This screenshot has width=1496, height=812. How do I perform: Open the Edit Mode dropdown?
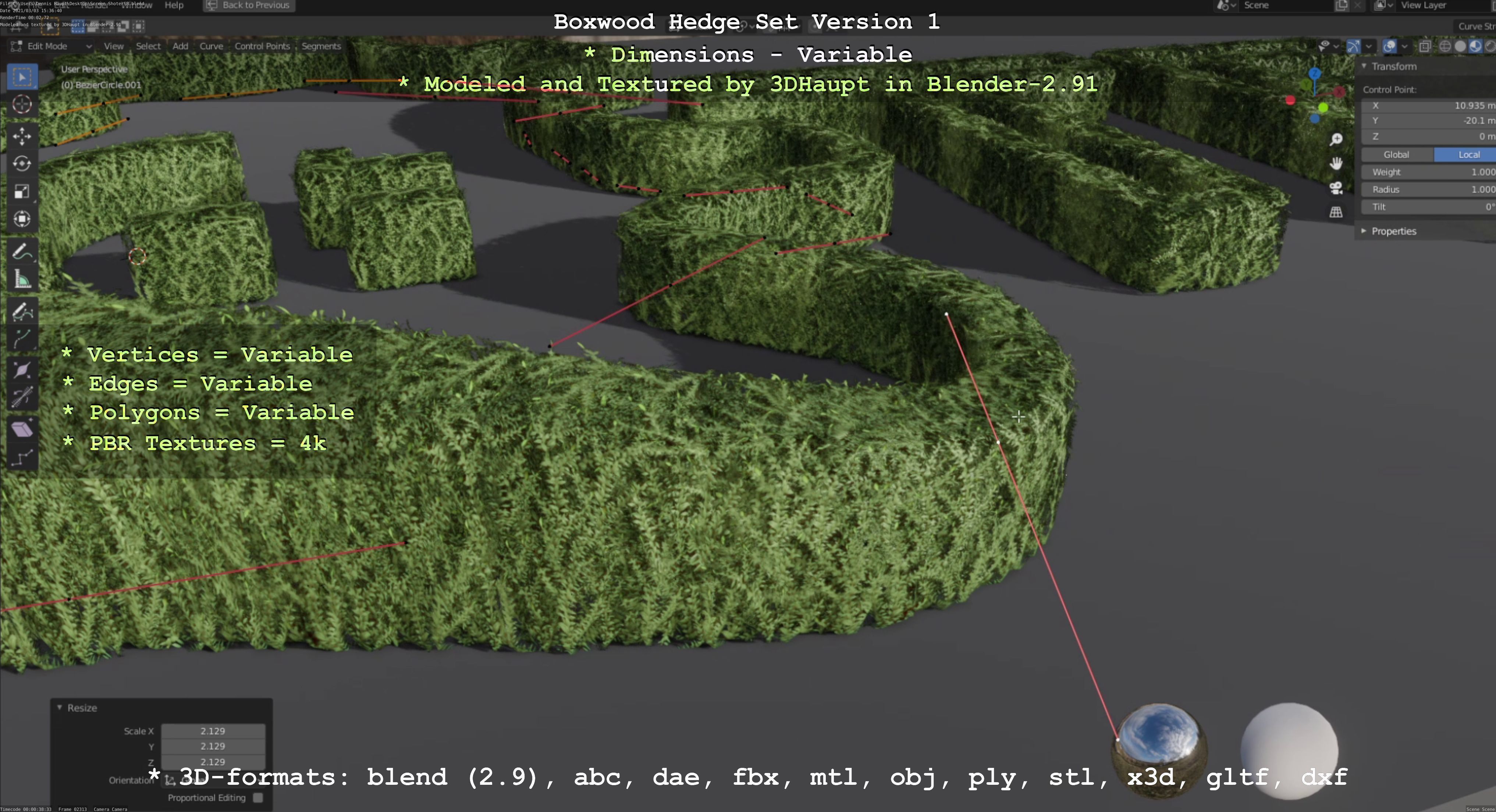51,46
